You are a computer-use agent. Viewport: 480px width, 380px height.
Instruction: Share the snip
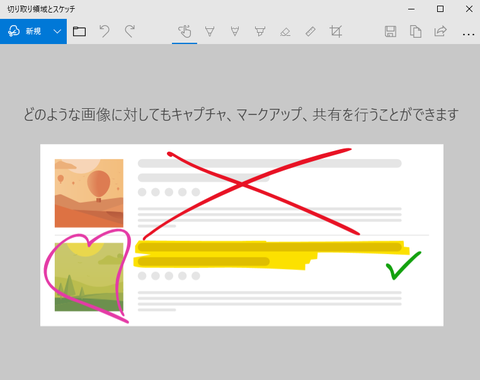[440, 31]
